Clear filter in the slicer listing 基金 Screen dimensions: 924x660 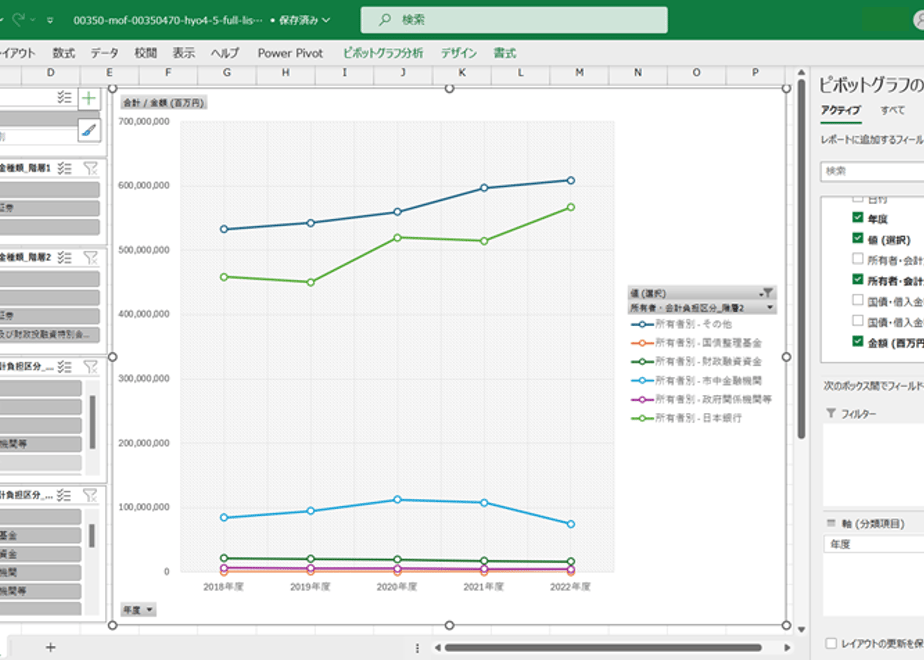click(90, 496)
